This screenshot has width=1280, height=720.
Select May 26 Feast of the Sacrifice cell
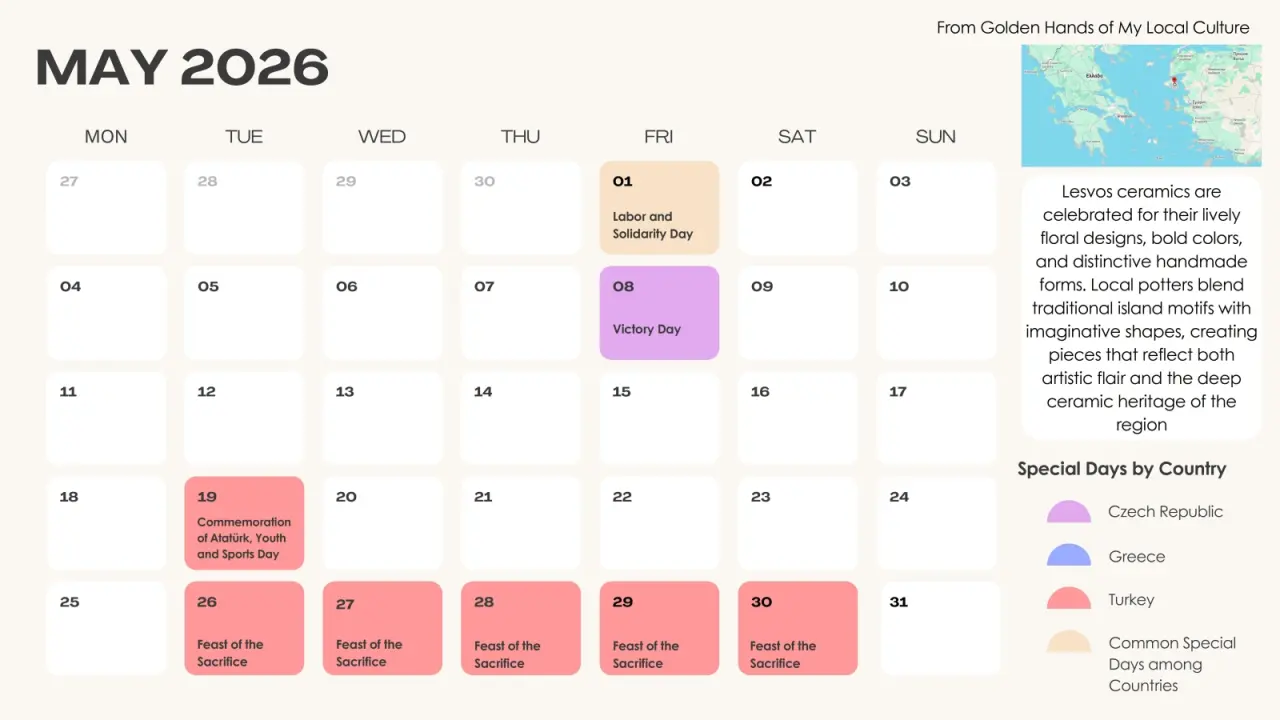coord(244,628)
